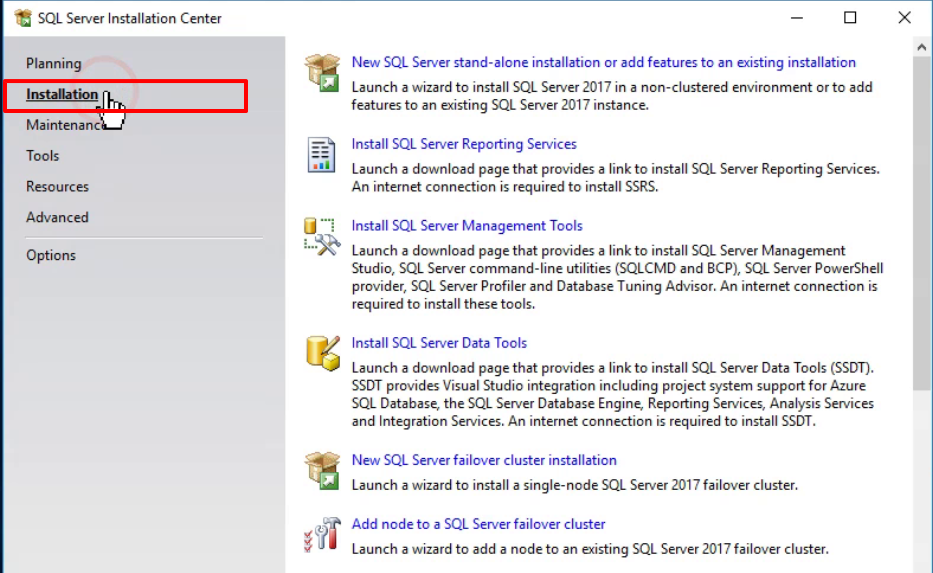Click the SQL Server Data Tools icon
The height and width of the screenshot is (573, 933).
click(x=323, y=353)
